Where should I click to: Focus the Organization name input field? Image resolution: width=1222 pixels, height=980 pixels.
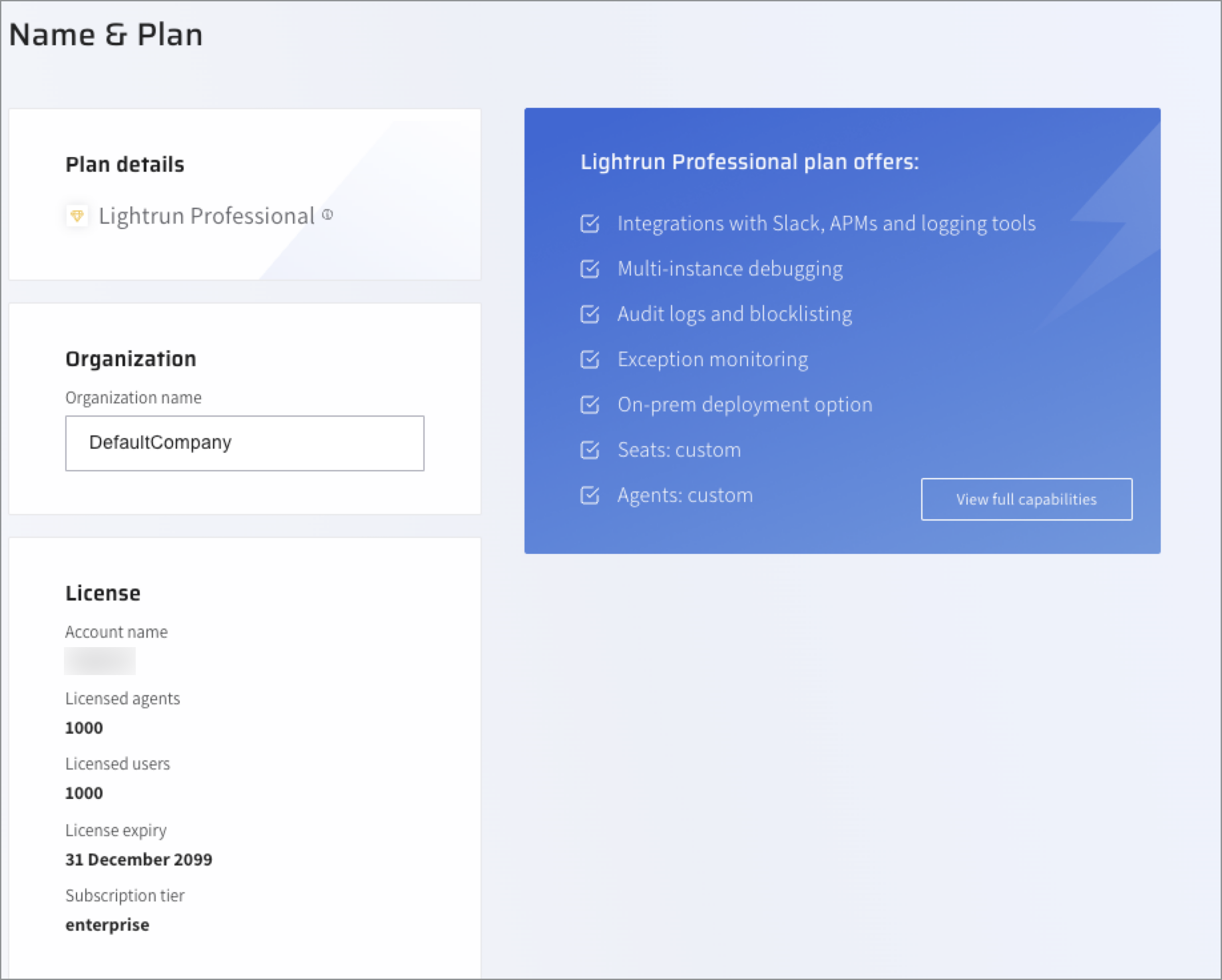pyautogui.click(x=244, y=443)
